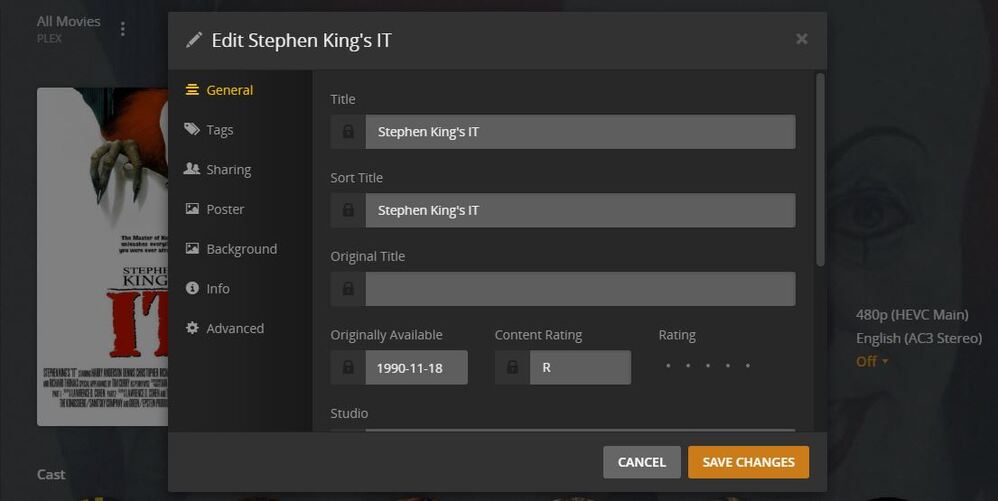Open the Advanced settings section
Viewport: 998px width, 501px height.
[225, 328]
